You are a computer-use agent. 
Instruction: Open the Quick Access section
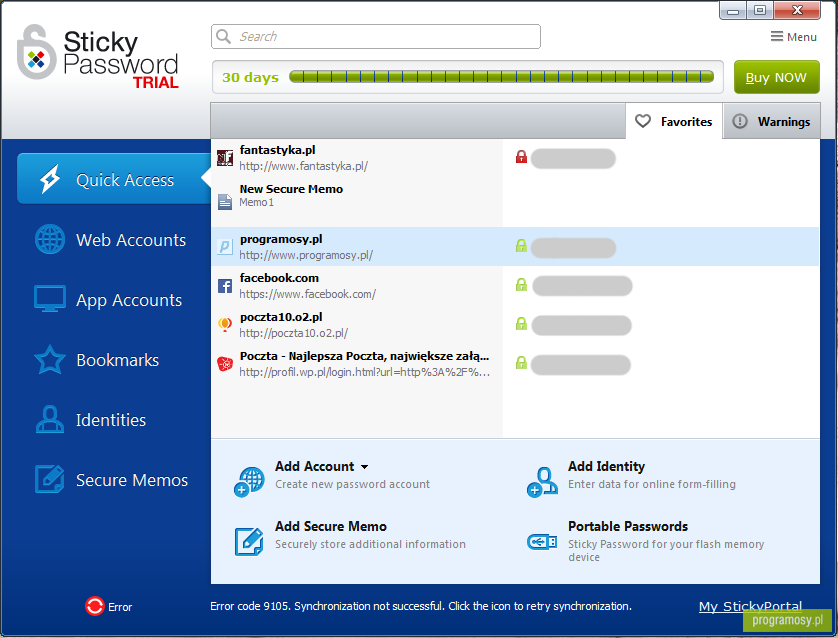(x=114, y=179)
